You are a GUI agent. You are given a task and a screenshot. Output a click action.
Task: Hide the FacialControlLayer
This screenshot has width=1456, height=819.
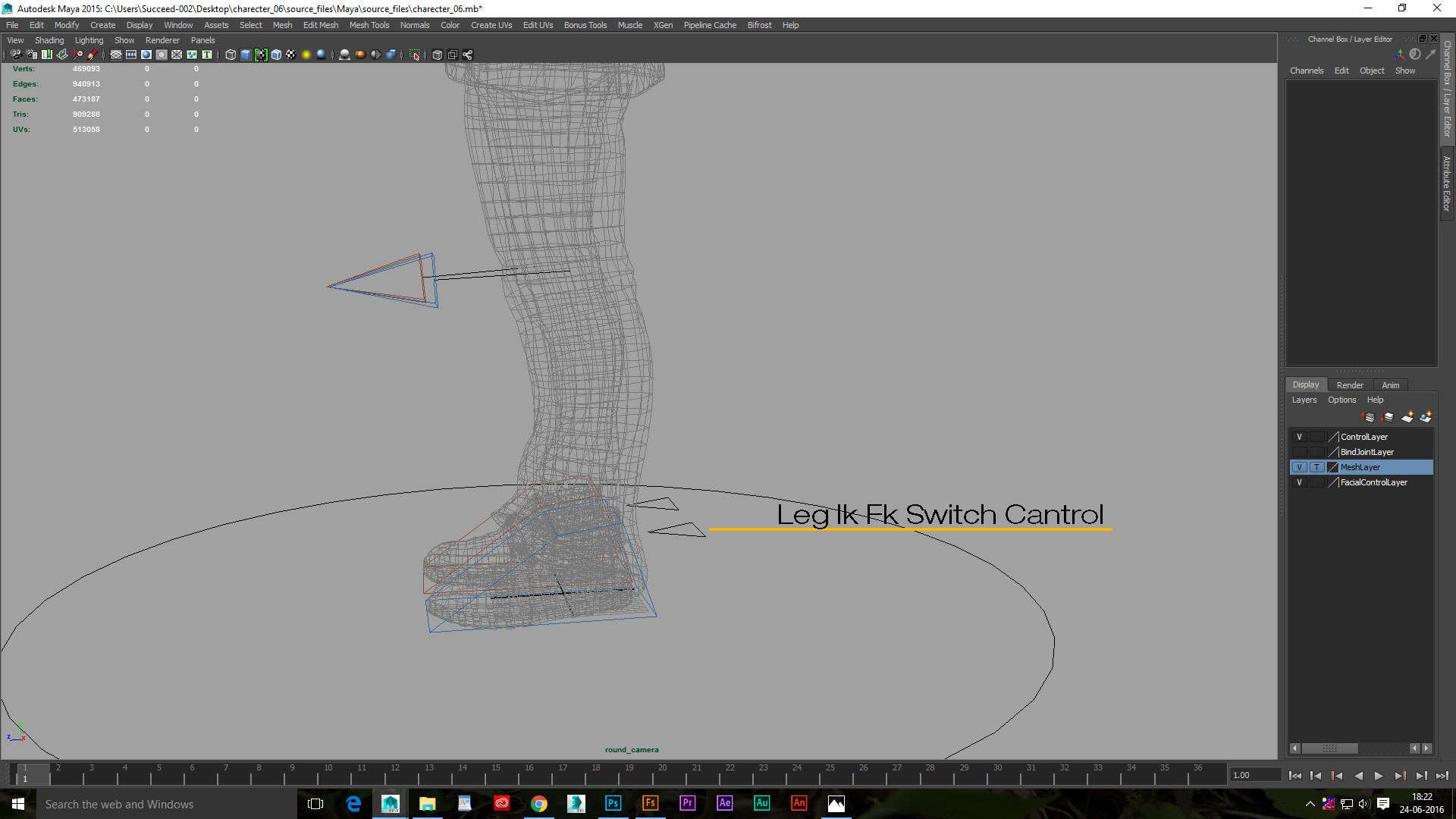1299,482
